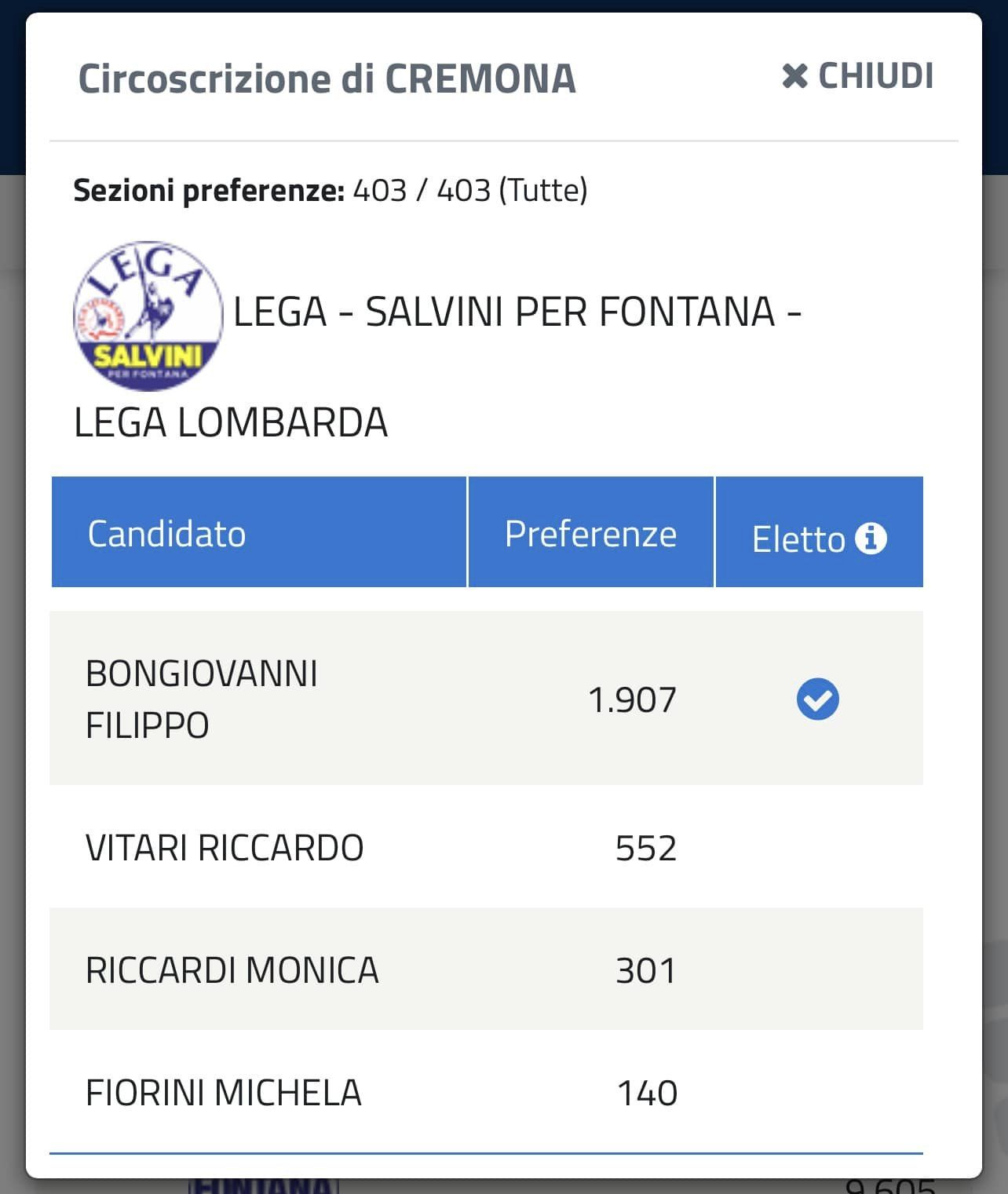Click the LEGA LOMBARDA list name
The height and width of the screenshot is (1194, 1008).
tap(231, 422)
